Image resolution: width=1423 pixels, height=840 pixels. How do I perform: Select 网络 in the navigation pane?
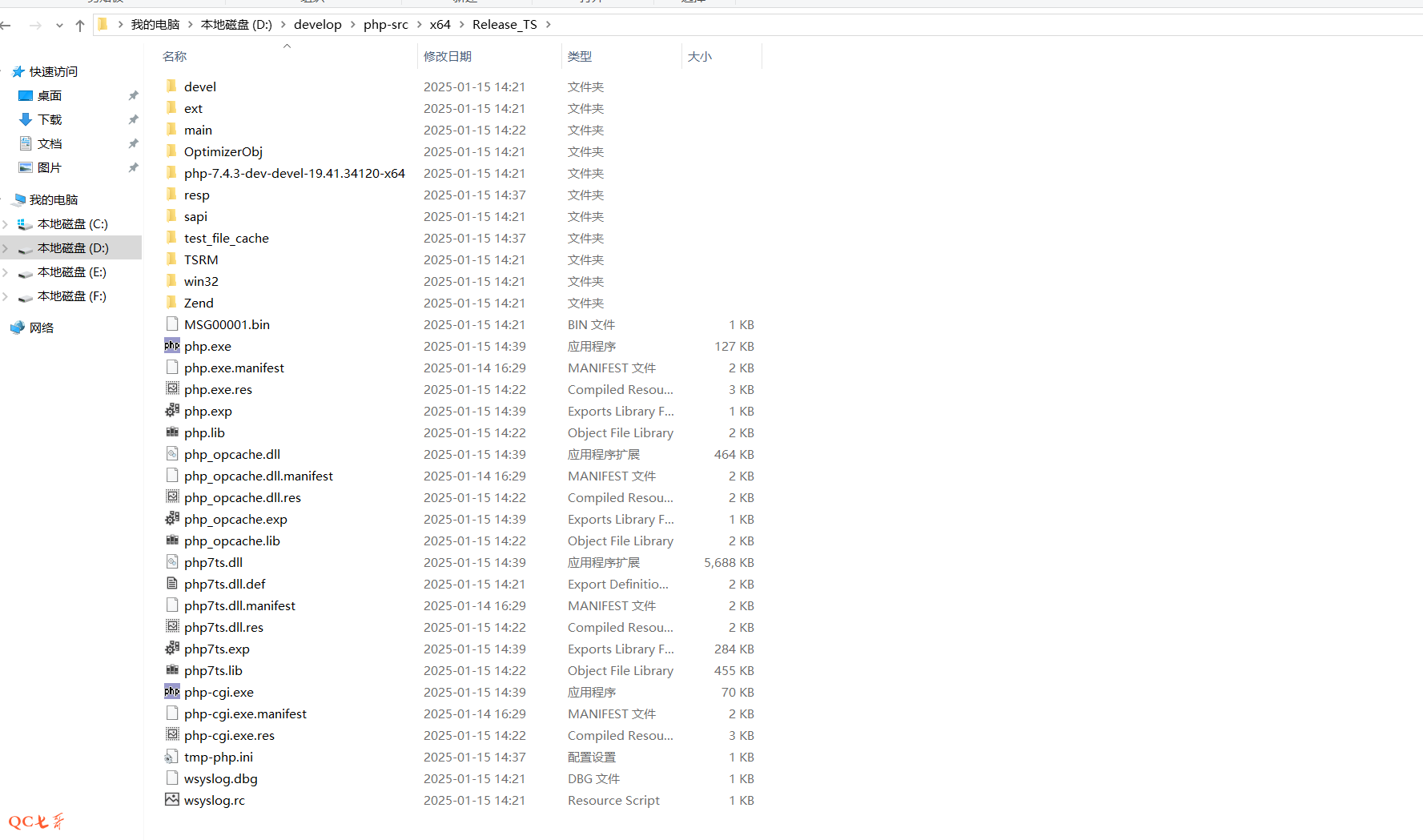[42, 328]
